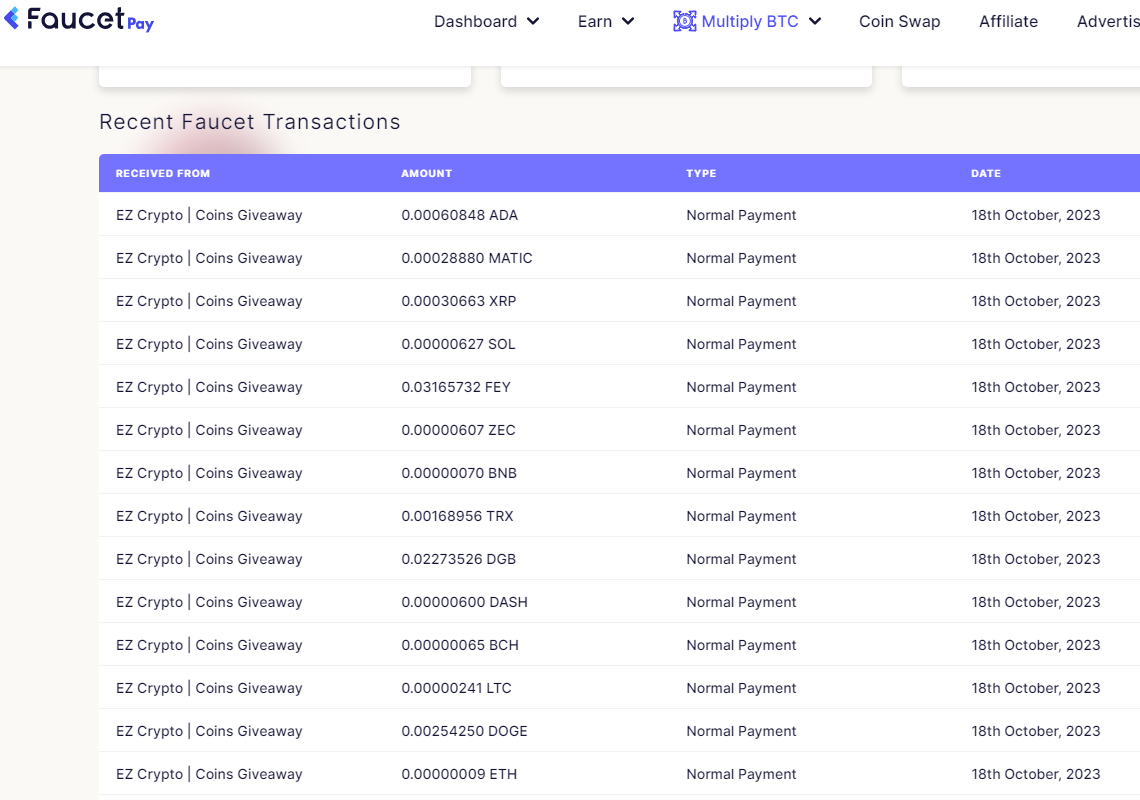This screenshot has height=800, width=1140.
Task: Click the RECEIVED FROM column header
Action: tap(163, 173)
